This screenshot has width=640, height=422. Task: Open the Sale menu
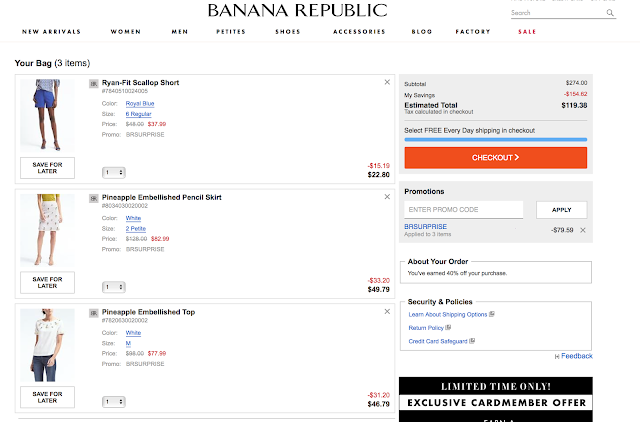527,31
